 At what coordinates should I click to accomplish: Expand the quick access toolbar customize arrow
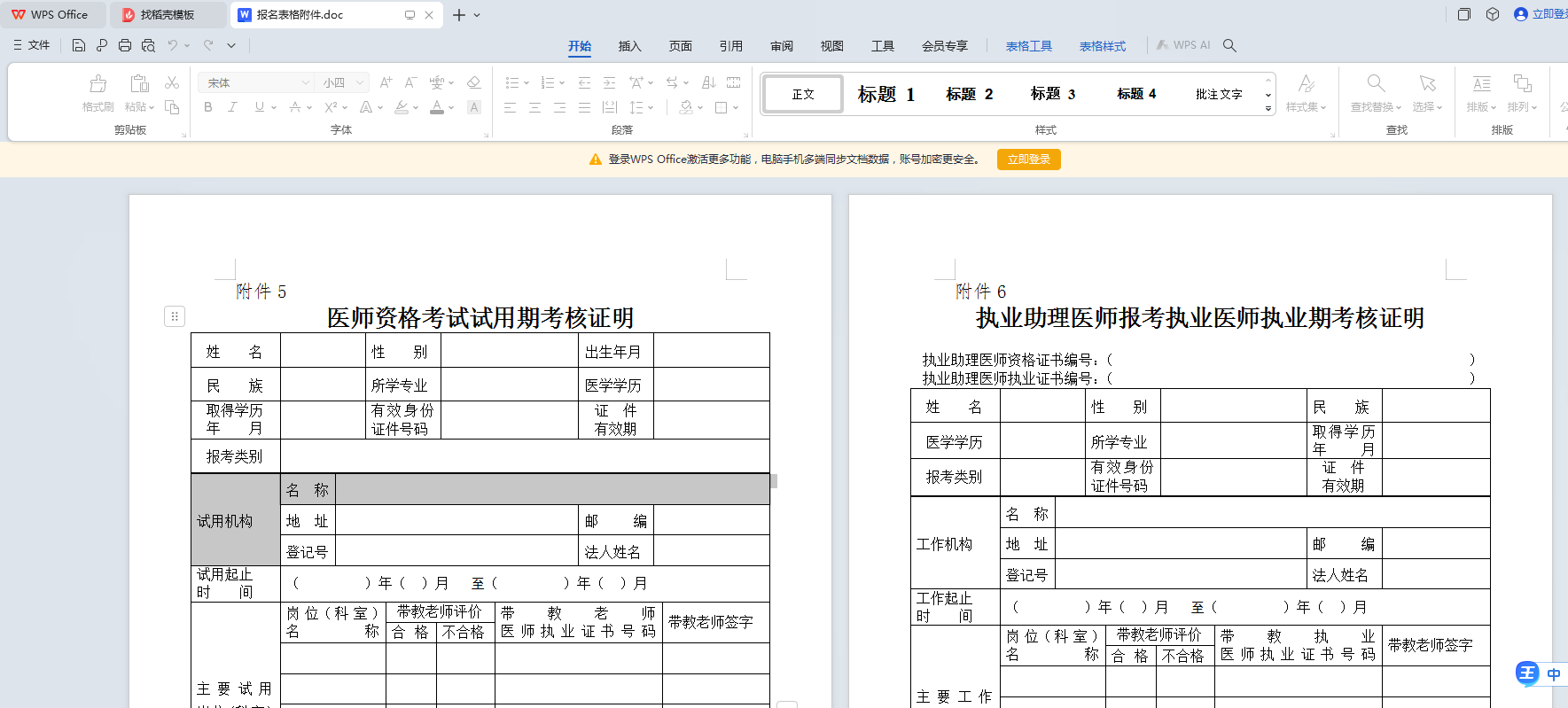point(231,45)
